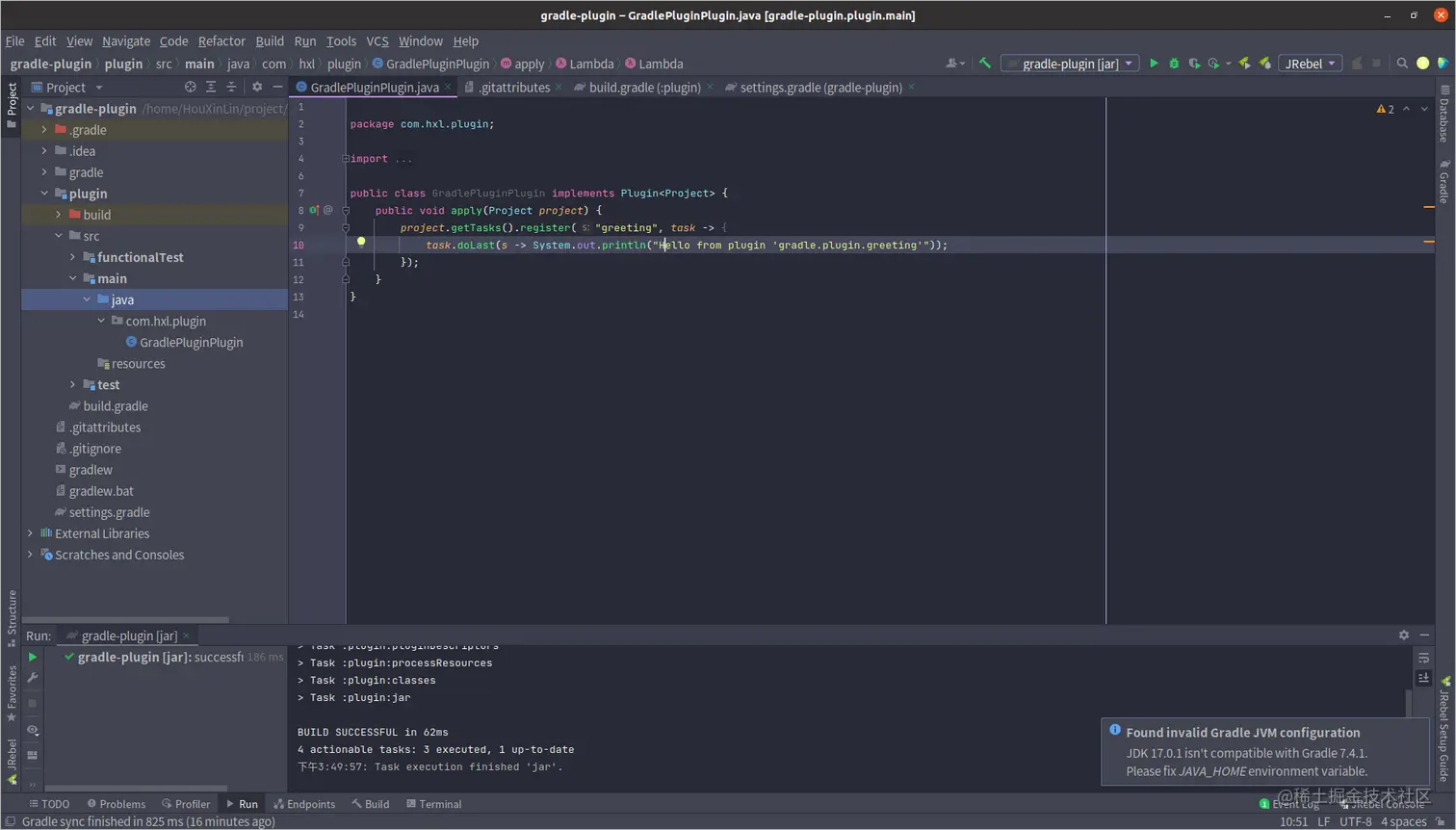Expand the .gradle folder in project tree
1456x830 pixels.
tap(44, 130)
